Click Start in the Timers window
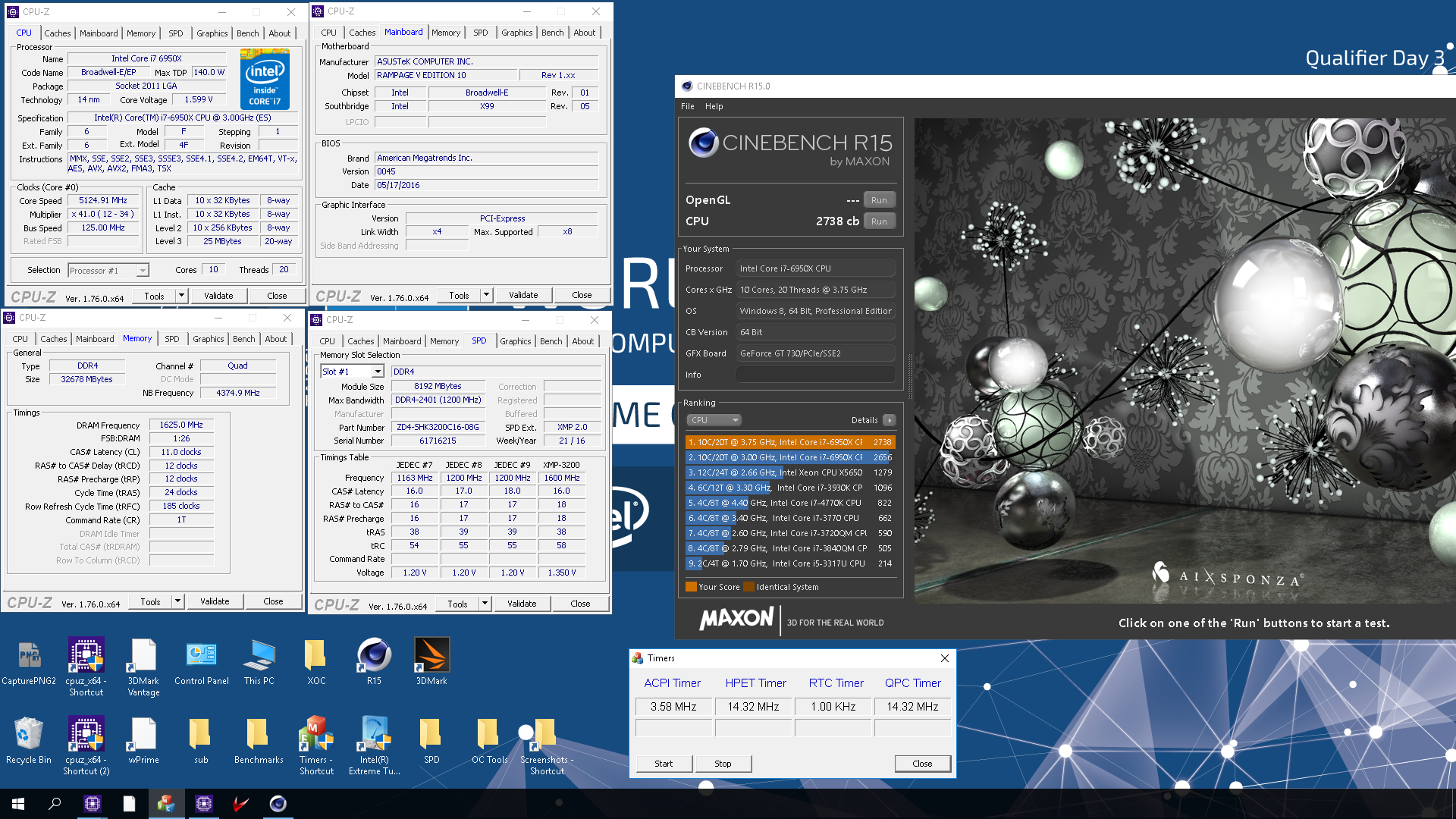The width and height of the screenshot is (1456, 819). tap(664, 764)
